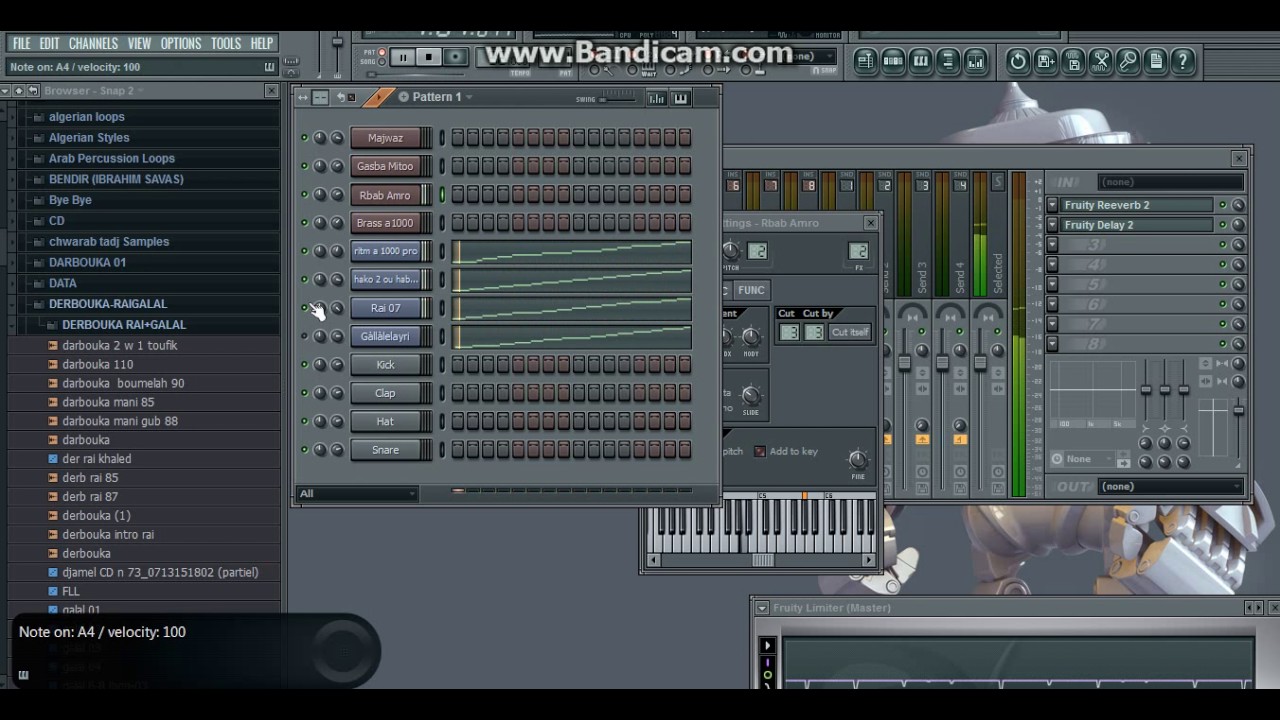Screen dimensions: 1280x720
Task: Open the Fruity Reeverb 2 slot menu arrow
Action: [1052, 205]
